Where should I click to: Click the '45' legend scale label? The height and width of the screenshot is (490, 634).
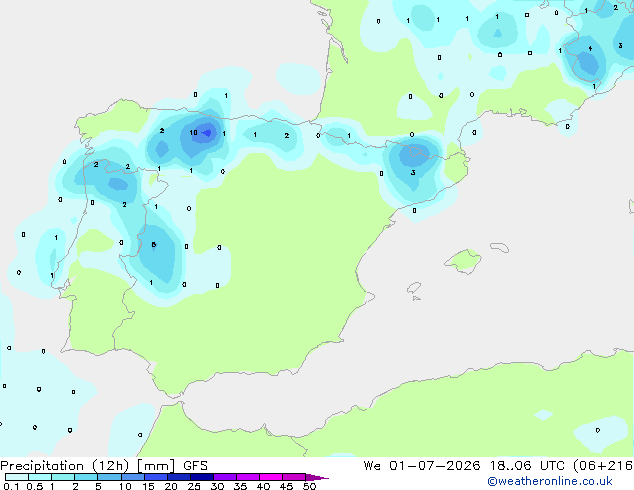(x=286, y=486)
